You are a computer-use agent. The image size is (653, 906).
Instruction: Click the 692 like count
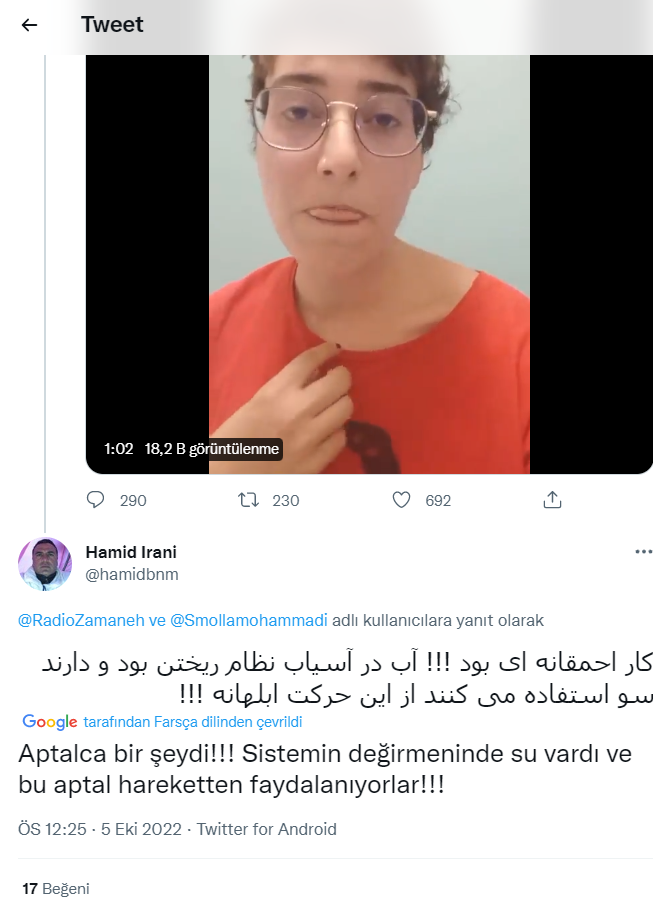pyautogui.click(x=438, y=500)
